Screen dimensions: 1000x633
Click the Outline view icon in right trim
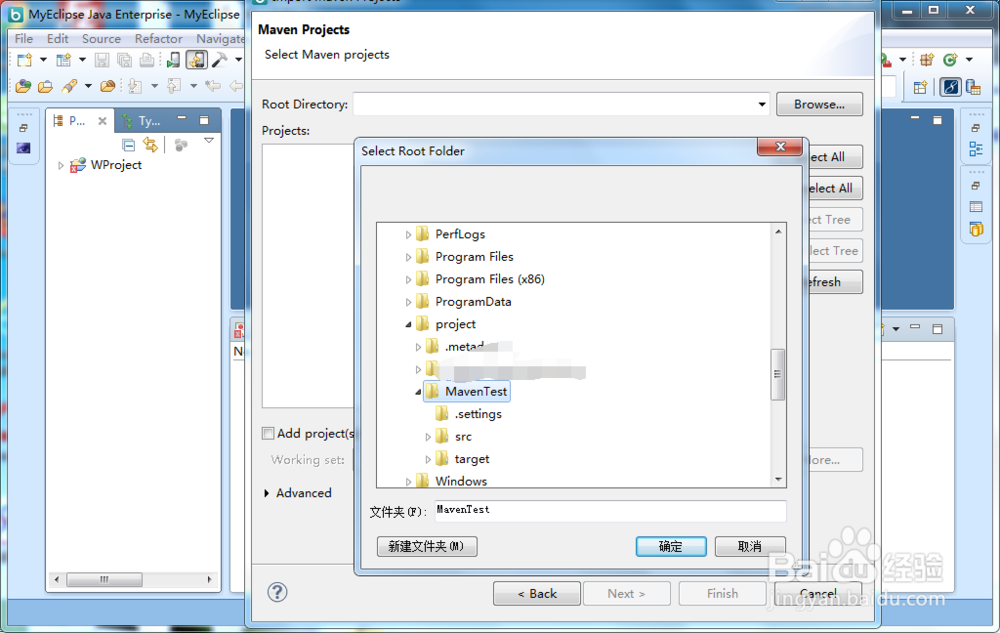tap(976, 149)
